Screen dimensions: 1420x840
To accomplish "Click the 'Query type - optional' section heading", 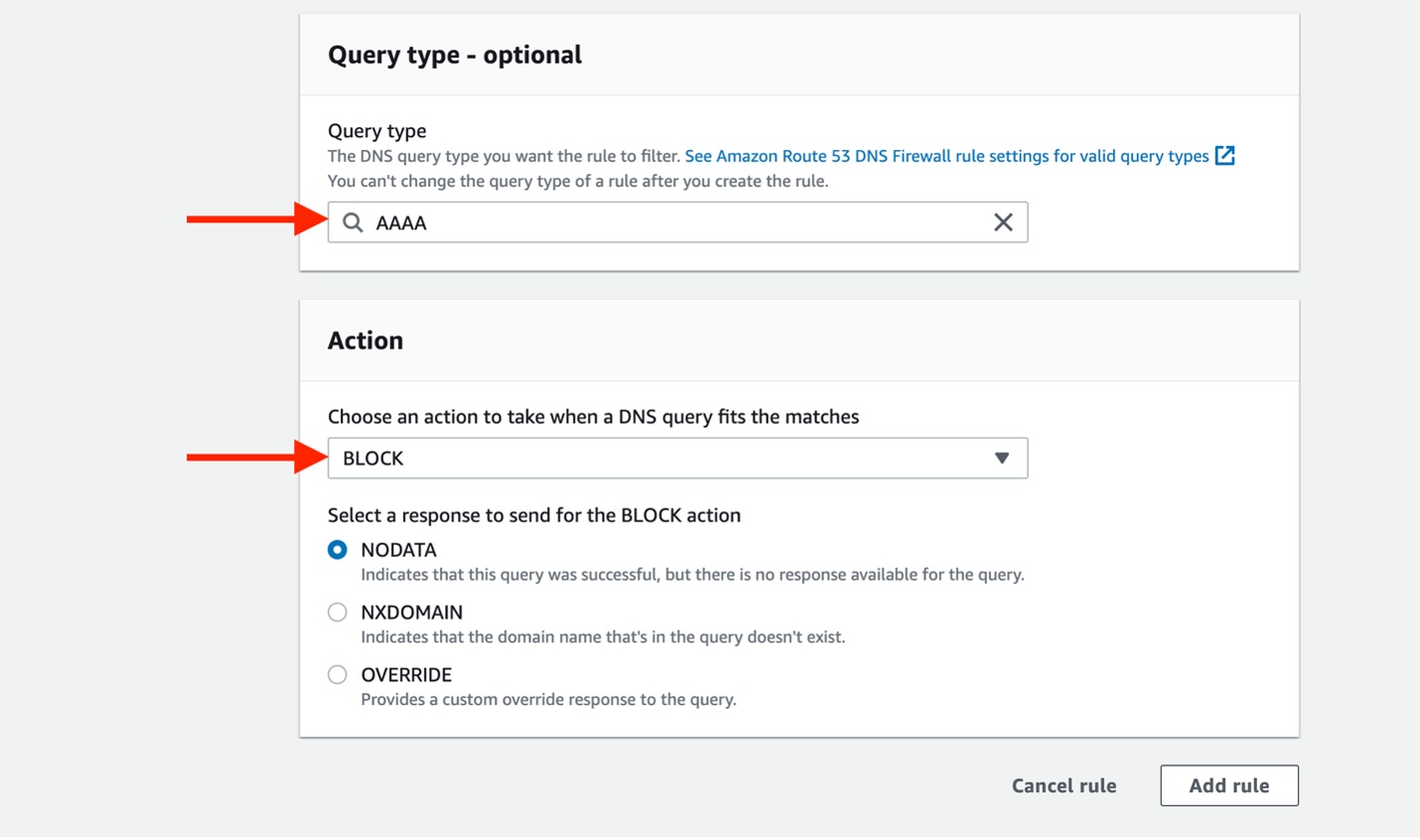I will 455,55.
